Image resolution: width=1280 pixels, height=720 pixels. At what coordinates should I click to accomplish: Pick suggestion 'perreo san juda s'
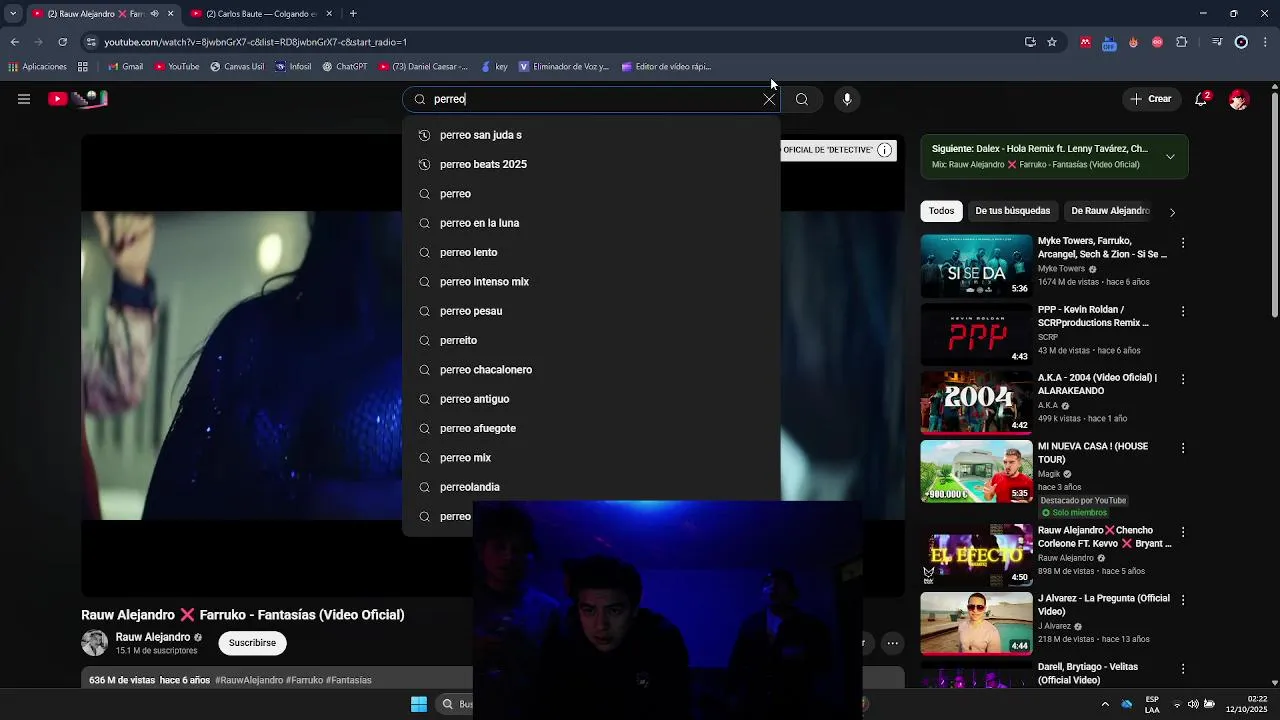(x=591, y=135)
